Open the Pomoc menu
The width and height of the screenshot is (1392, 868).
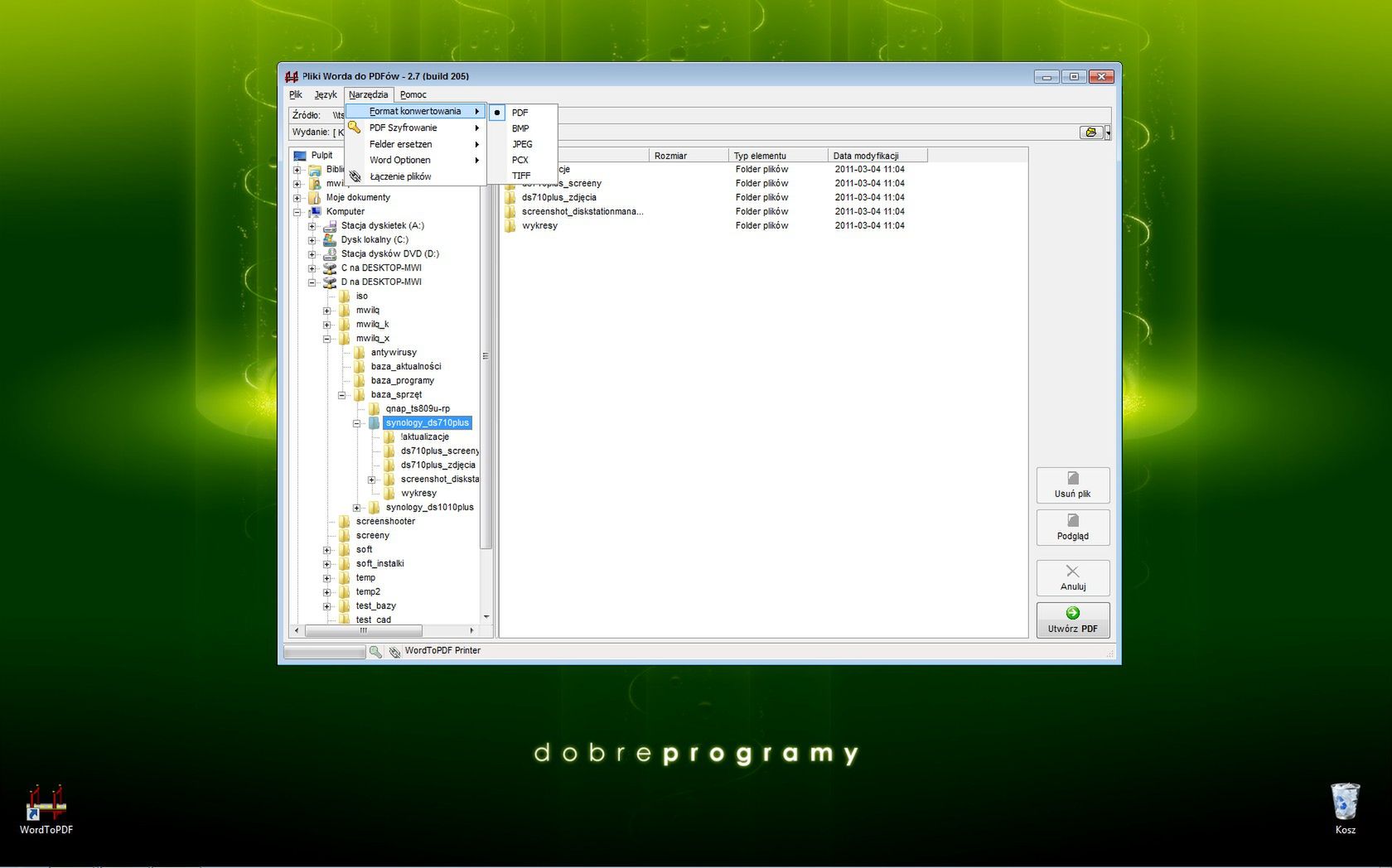coord(413,94)
